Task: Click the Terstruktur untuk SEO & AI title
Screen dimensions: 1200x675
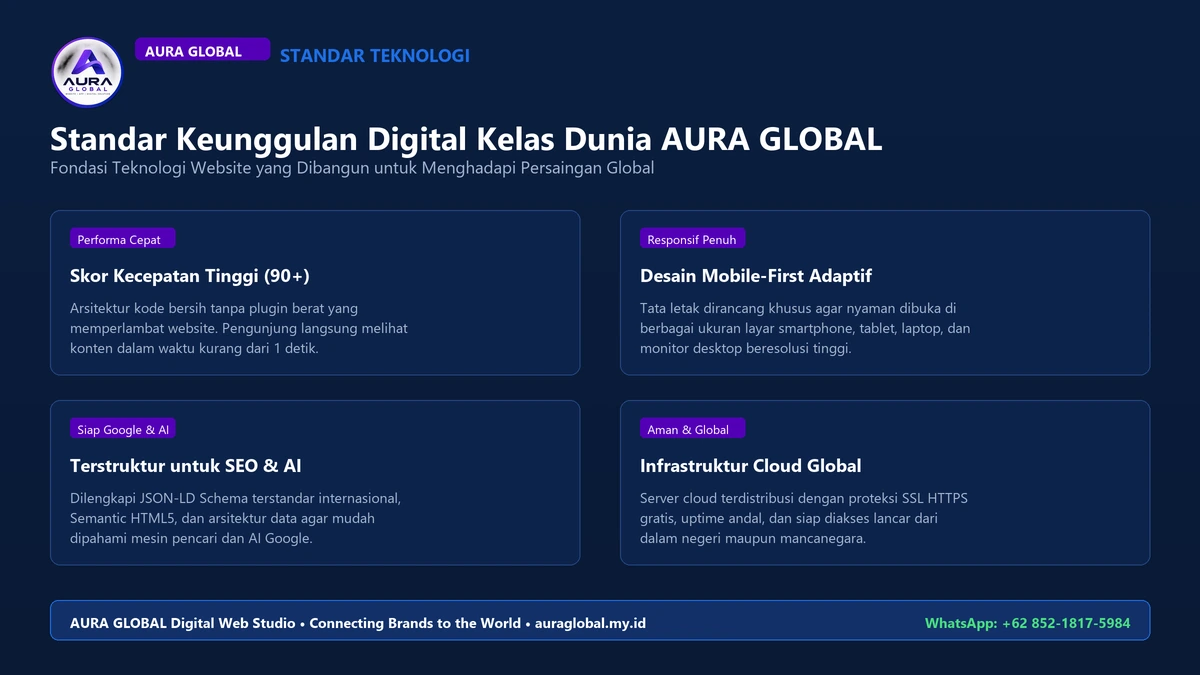Action: point(186,466)
